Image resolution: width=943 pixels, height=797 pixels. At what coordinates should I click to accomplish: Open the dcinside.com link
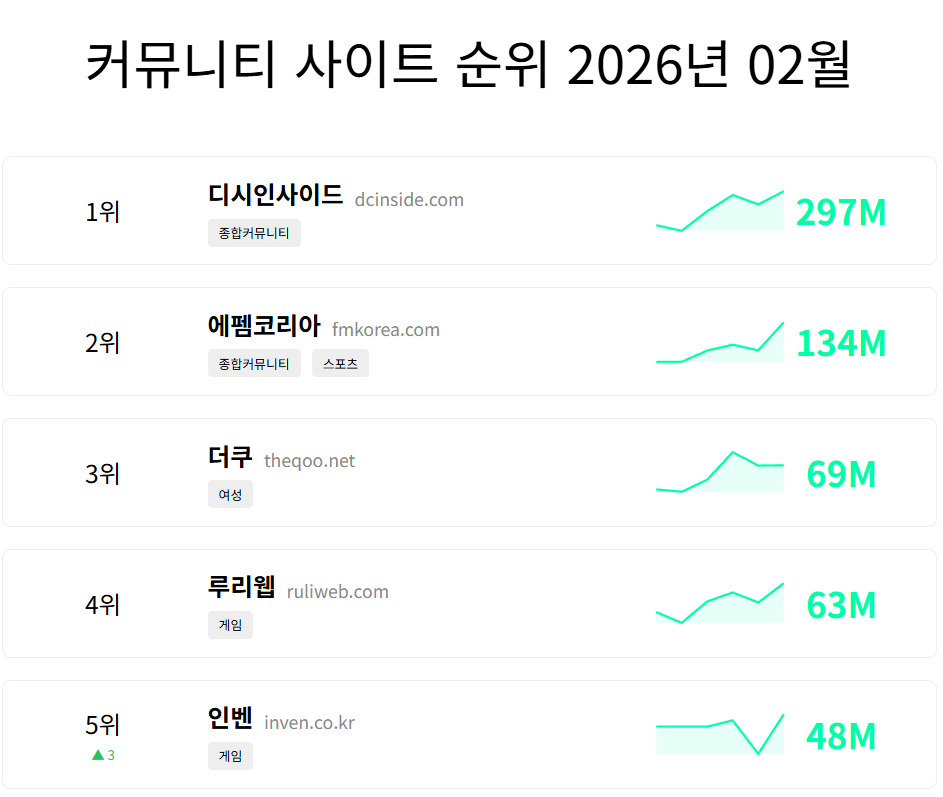click(x=409, y=199)
